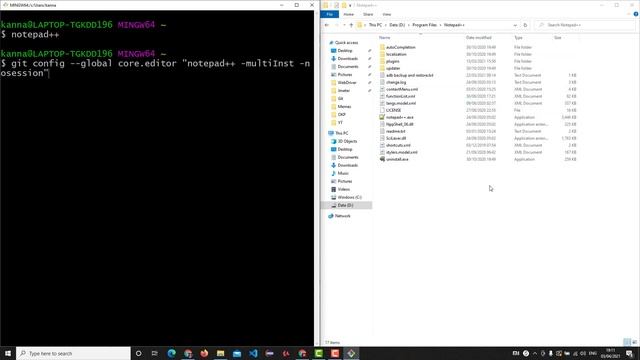The width and height of the screenshot is (640, 360).
Task: Sort files by Name column
Action: tap(384, 38)
